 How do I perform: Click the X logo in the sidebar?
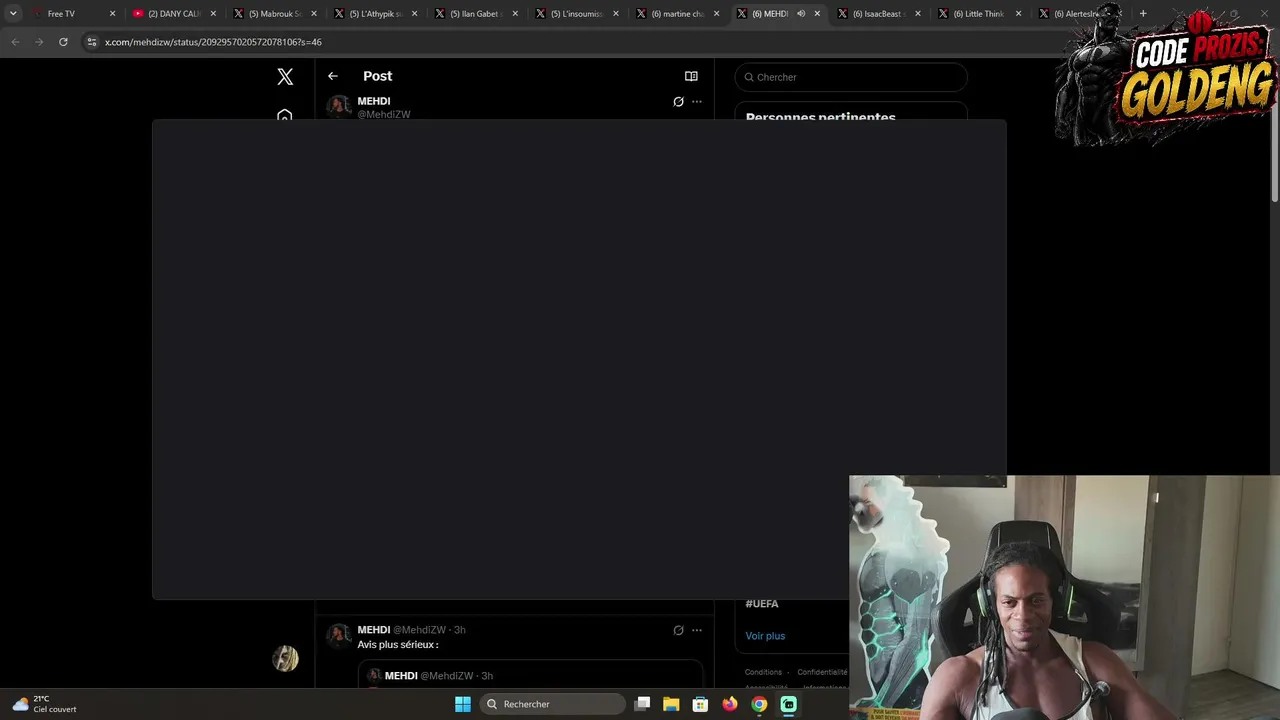click(x=285, y=77)
